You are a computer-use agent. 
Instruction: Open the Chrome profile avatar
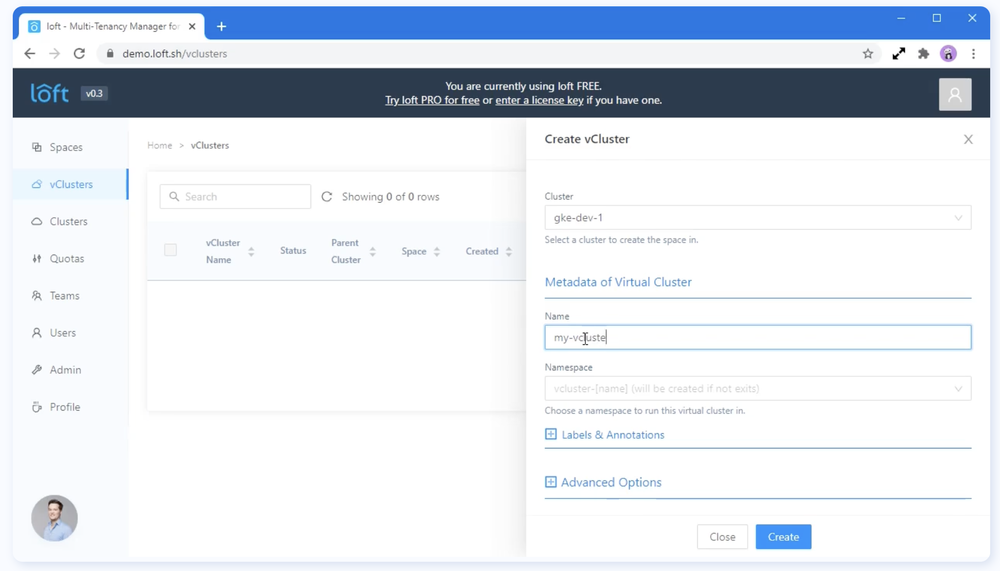(x=948, y=54)
